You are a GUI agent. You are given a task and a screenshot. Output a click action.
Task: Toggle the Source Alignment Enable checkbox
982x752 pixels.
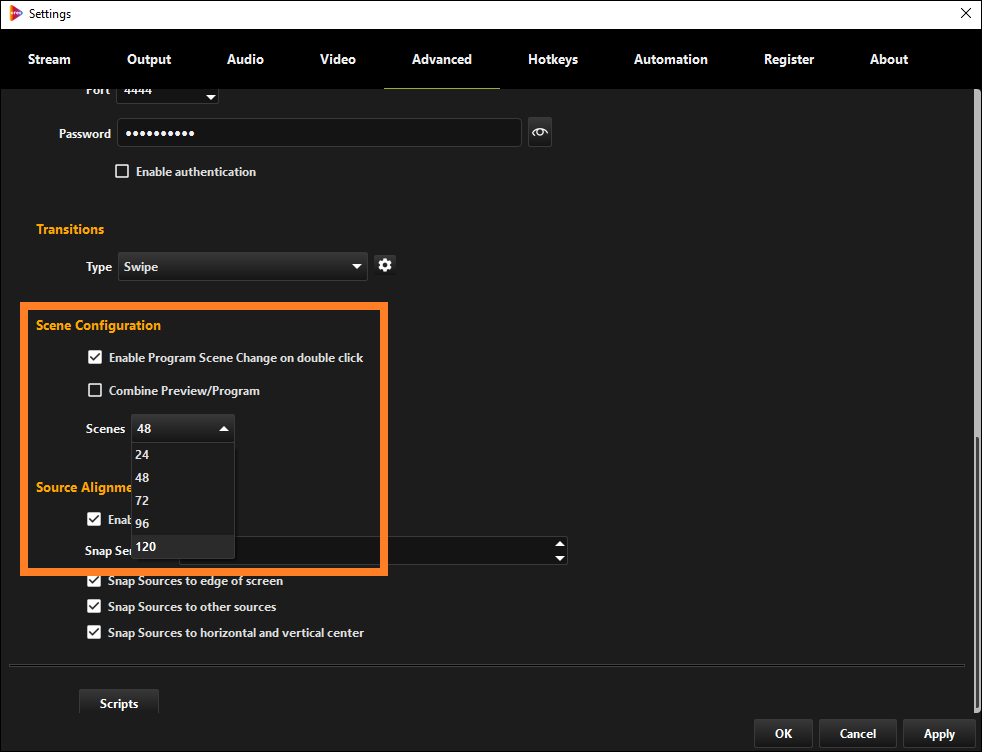coord(94,519)
